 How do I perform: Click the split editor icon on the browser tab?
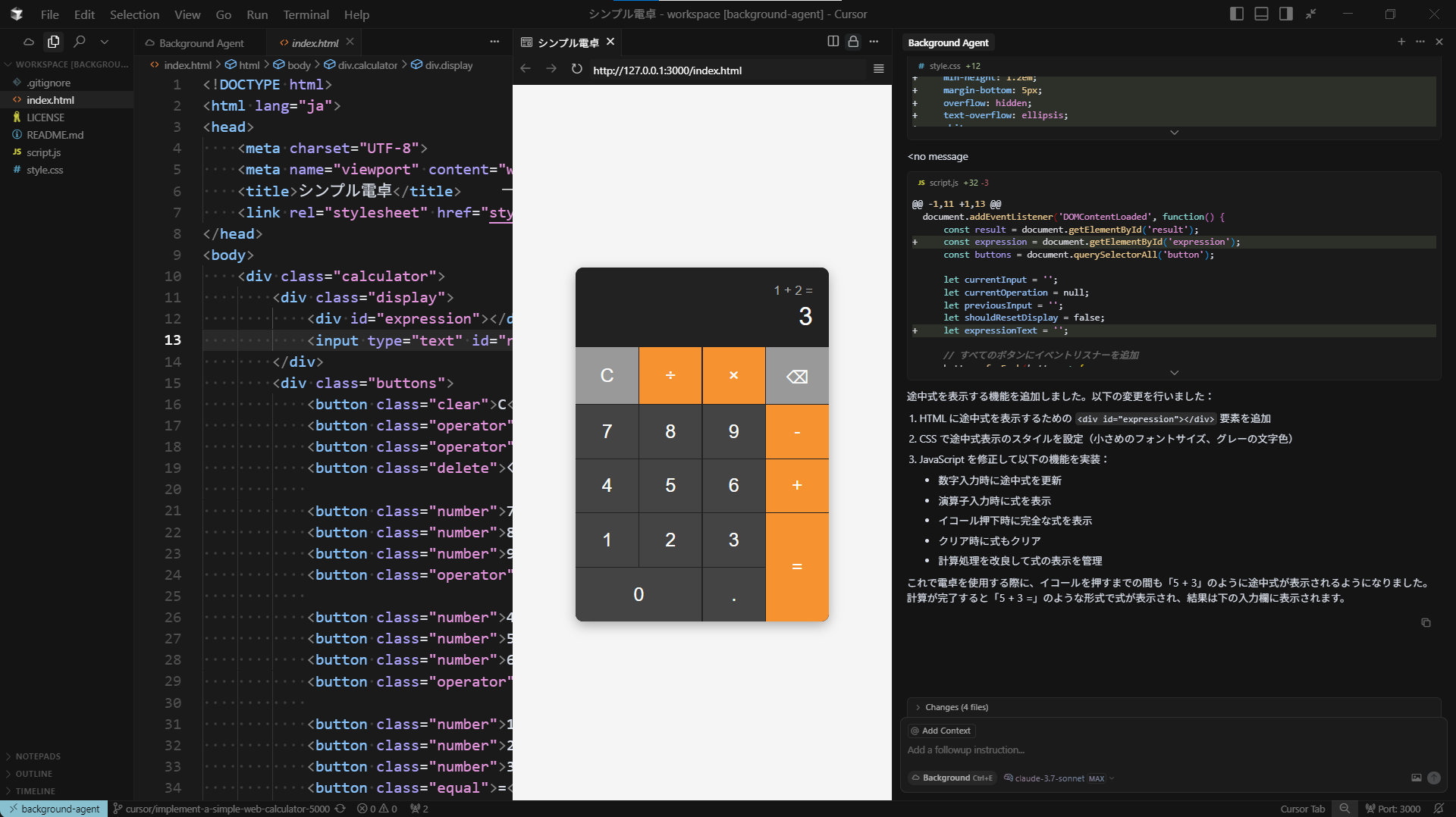(832, 42)
